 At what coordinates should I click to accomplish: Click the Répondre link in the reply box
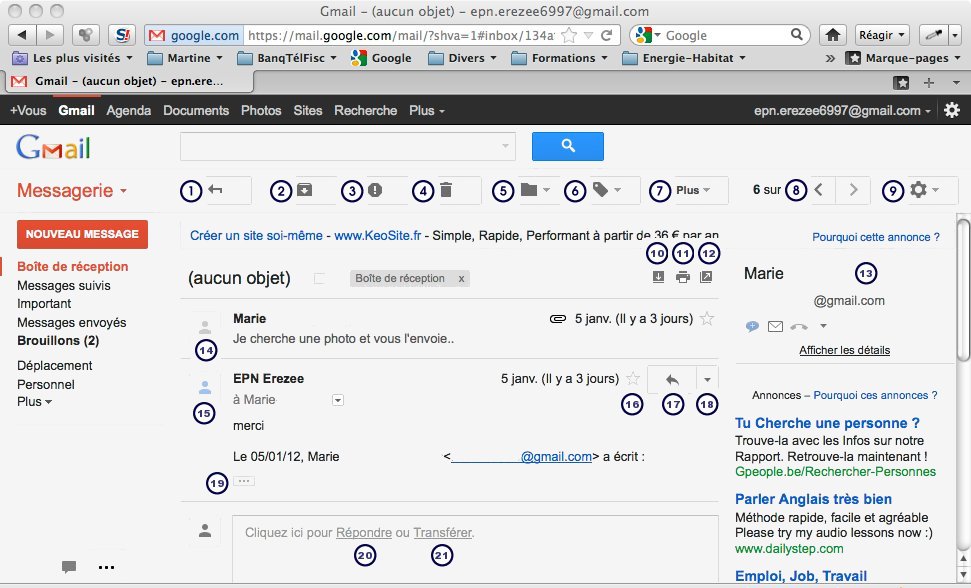[x=364, y=532]
